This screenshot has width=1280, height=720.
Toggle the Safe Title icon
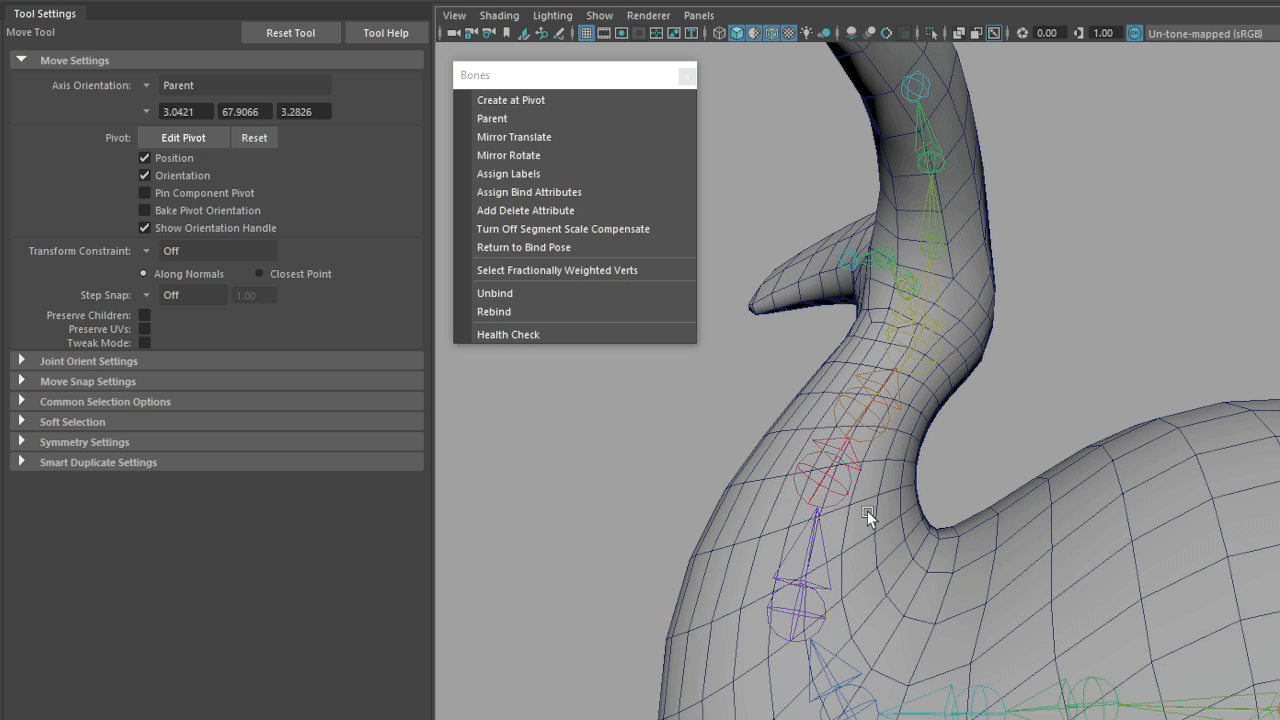pyautogui.click(x=691, y=33)
